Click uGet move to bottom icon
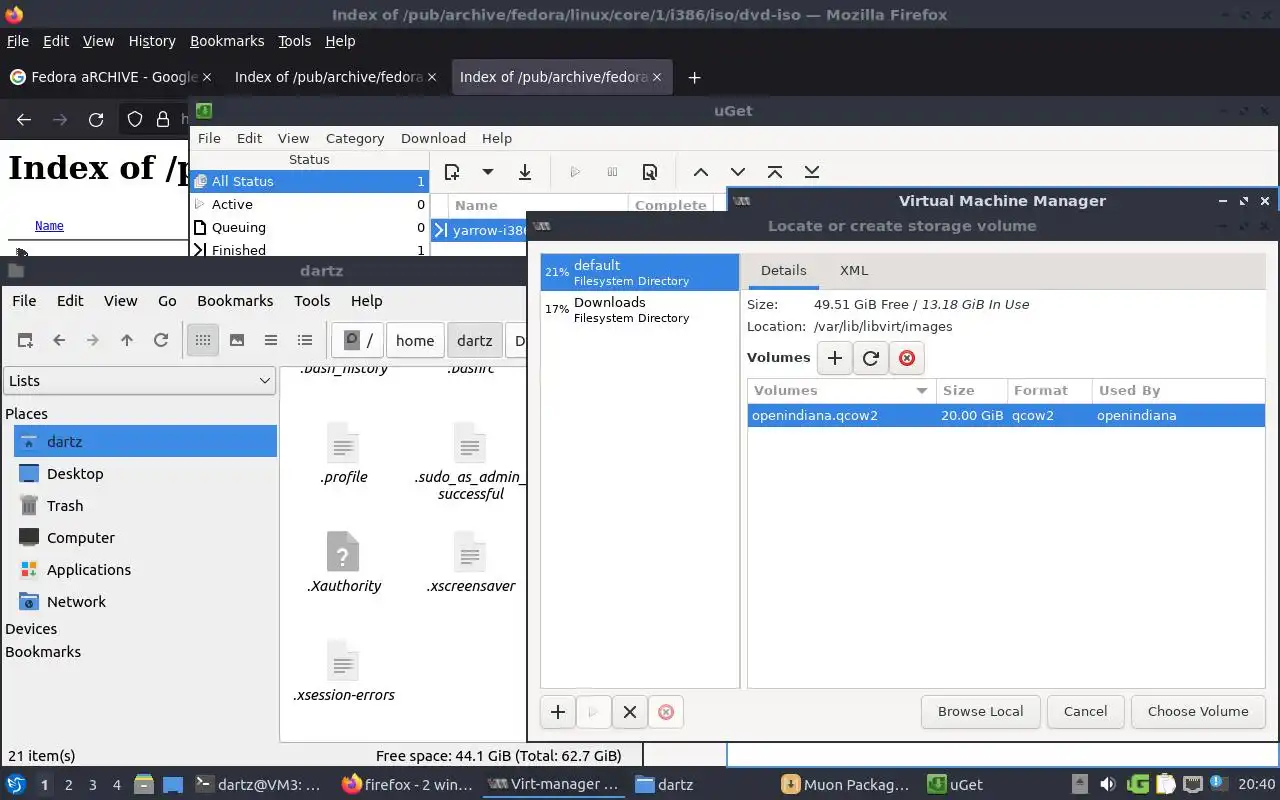 tap(812, 172)
